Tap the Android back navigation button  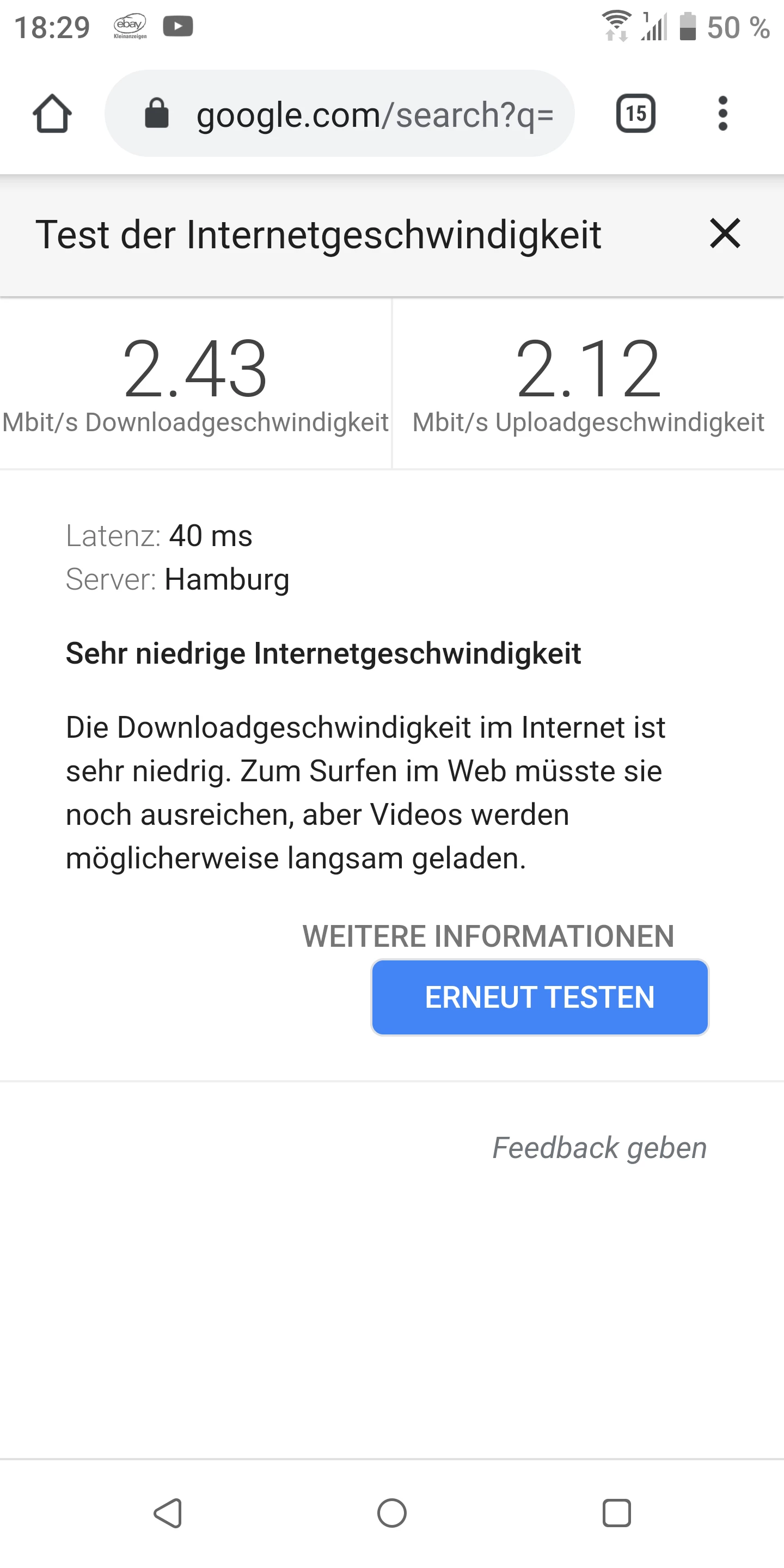pyautogui.click(x=168, y=1513)
